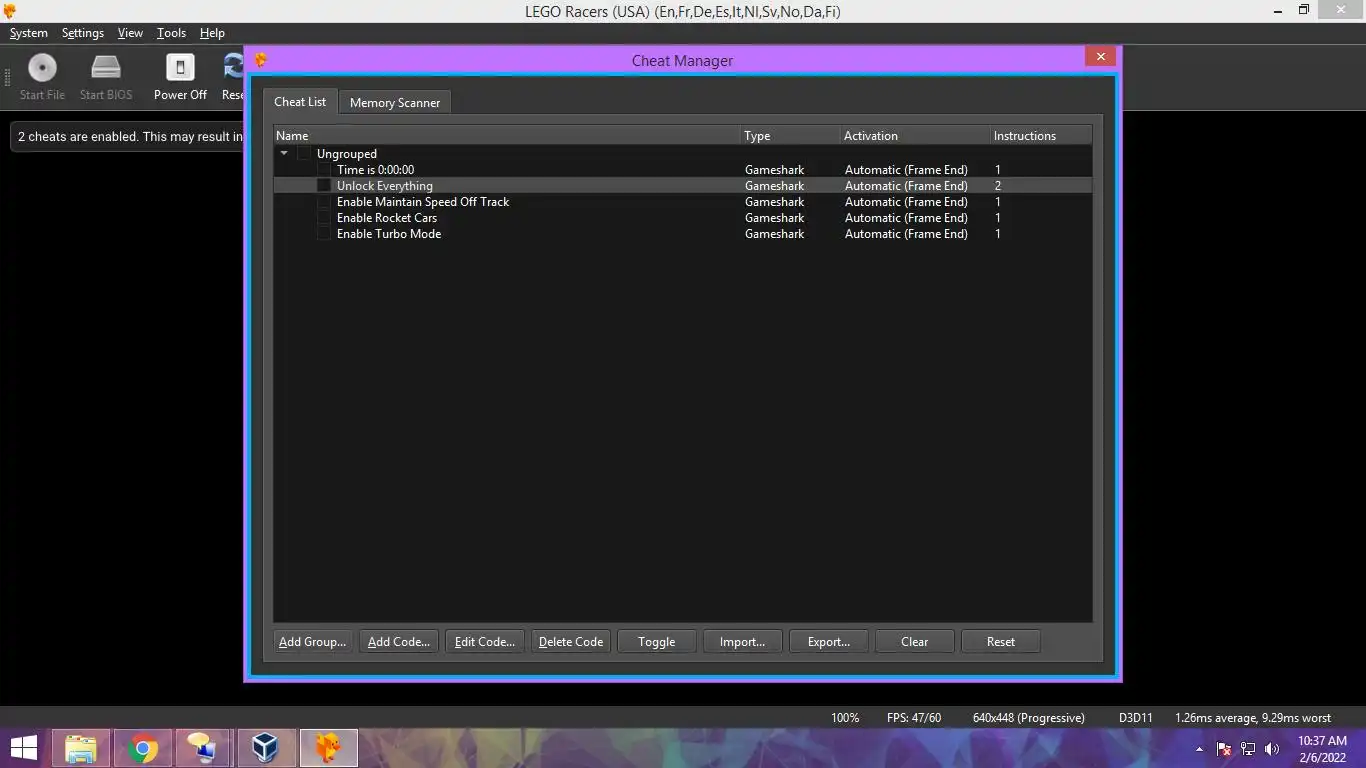Click the Add Group... button
Viewport: 1366px width, 768px height.
[x=312, y=642]
